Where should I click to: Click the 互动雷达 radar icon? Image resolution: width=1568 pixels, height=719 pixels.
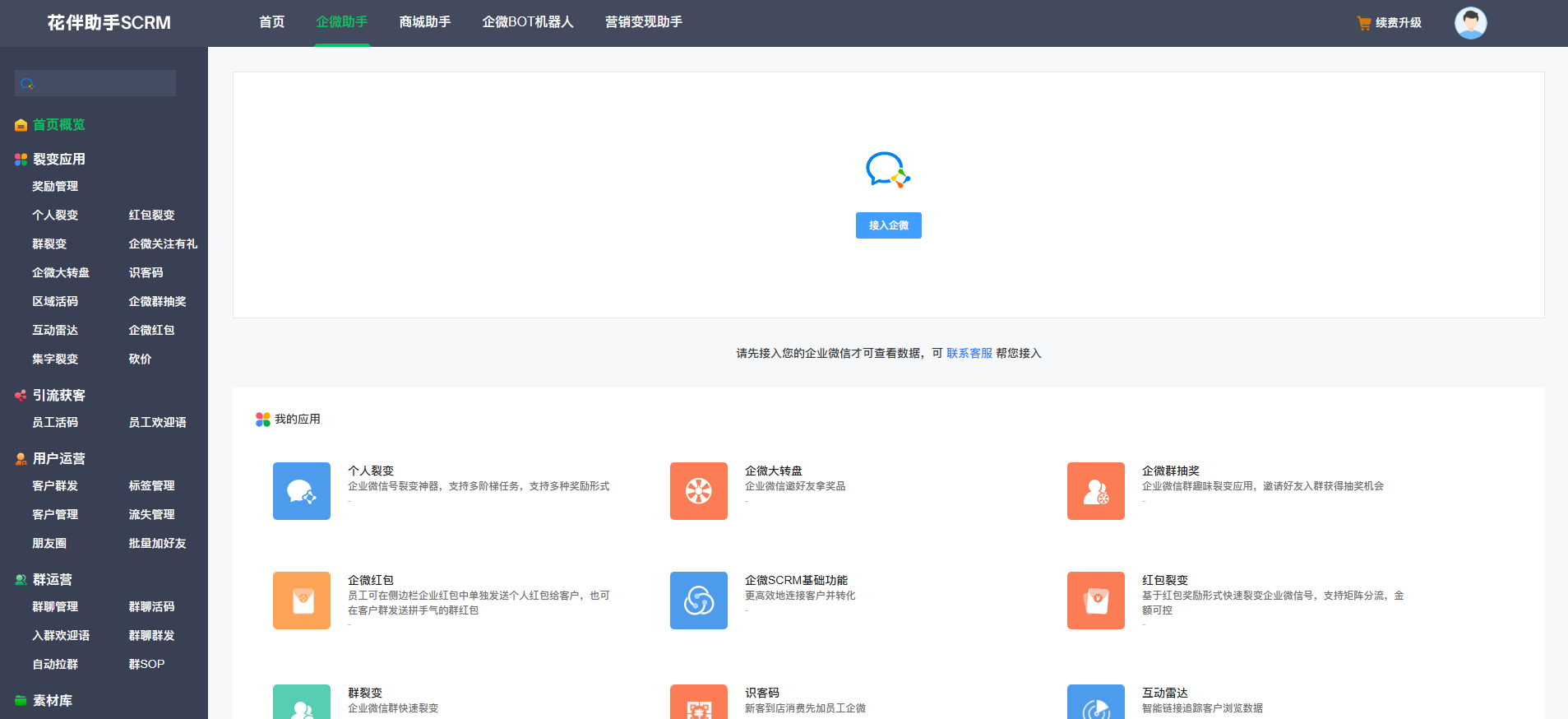1096,702
